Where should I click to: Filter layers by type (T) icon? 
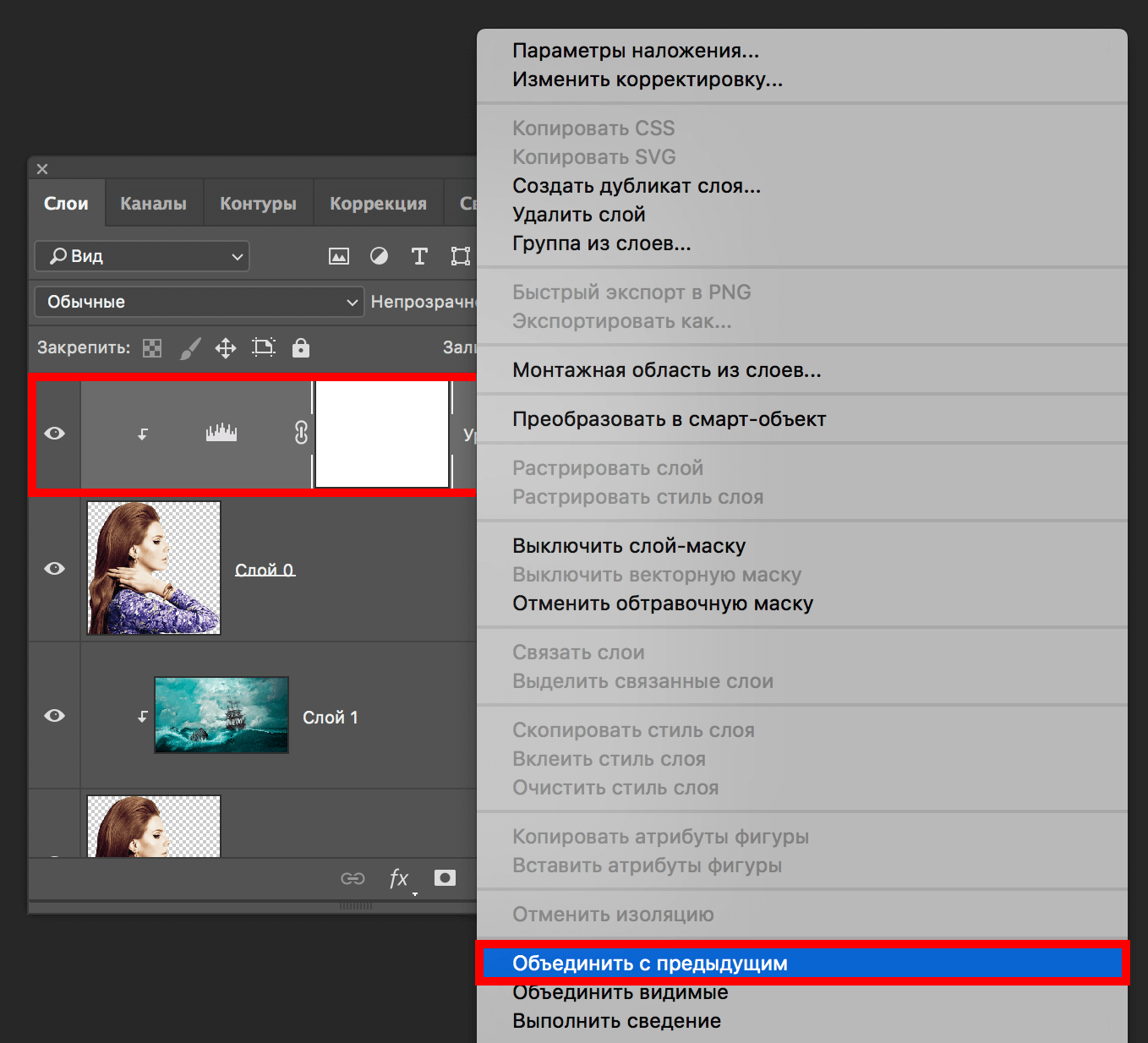419,256
